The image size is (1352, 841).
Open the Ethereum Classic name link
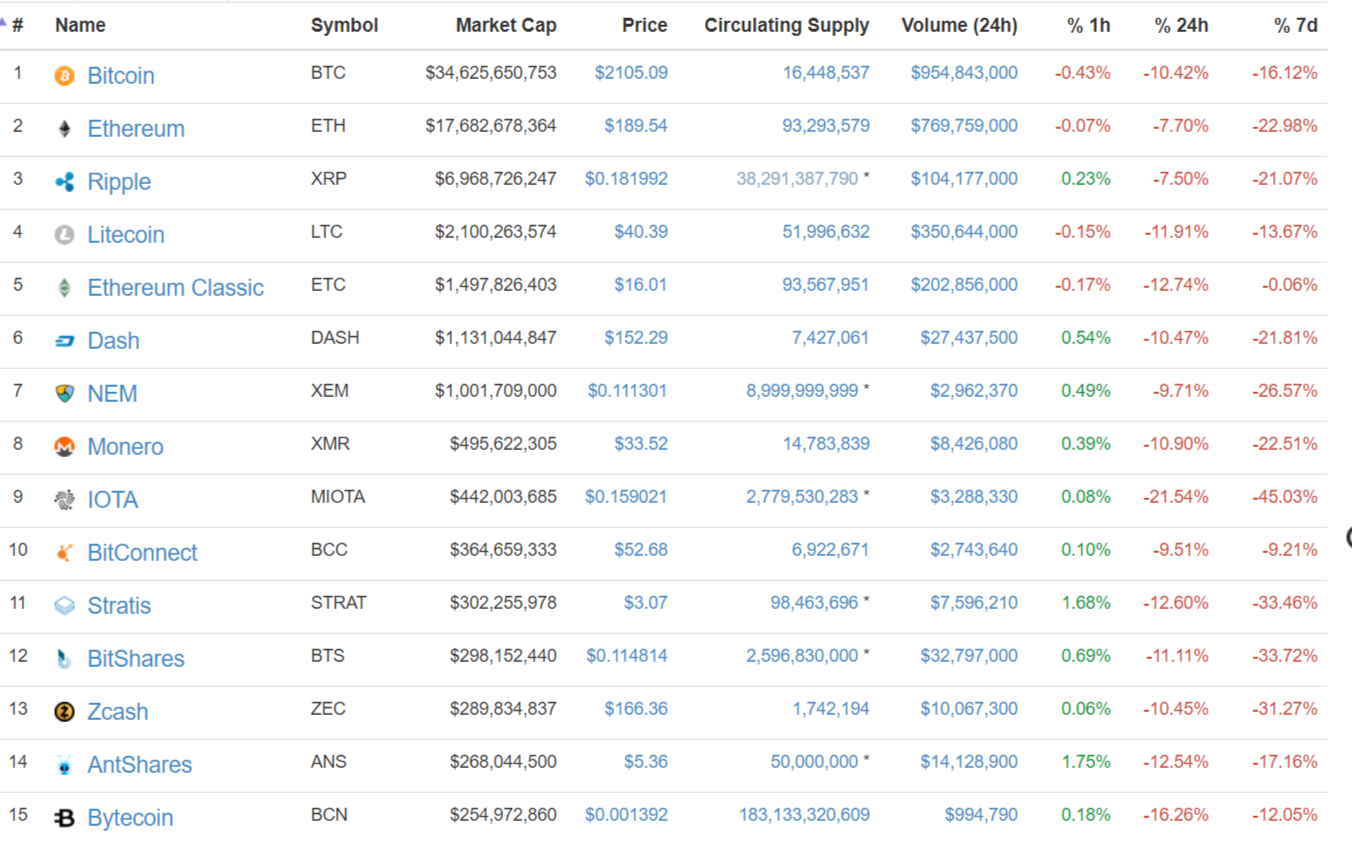tap(175, 288)
